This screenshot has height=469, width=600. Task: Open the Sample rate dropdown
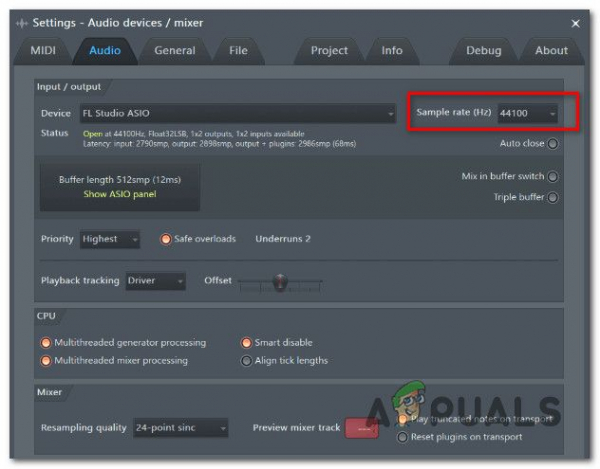(527, 113)
